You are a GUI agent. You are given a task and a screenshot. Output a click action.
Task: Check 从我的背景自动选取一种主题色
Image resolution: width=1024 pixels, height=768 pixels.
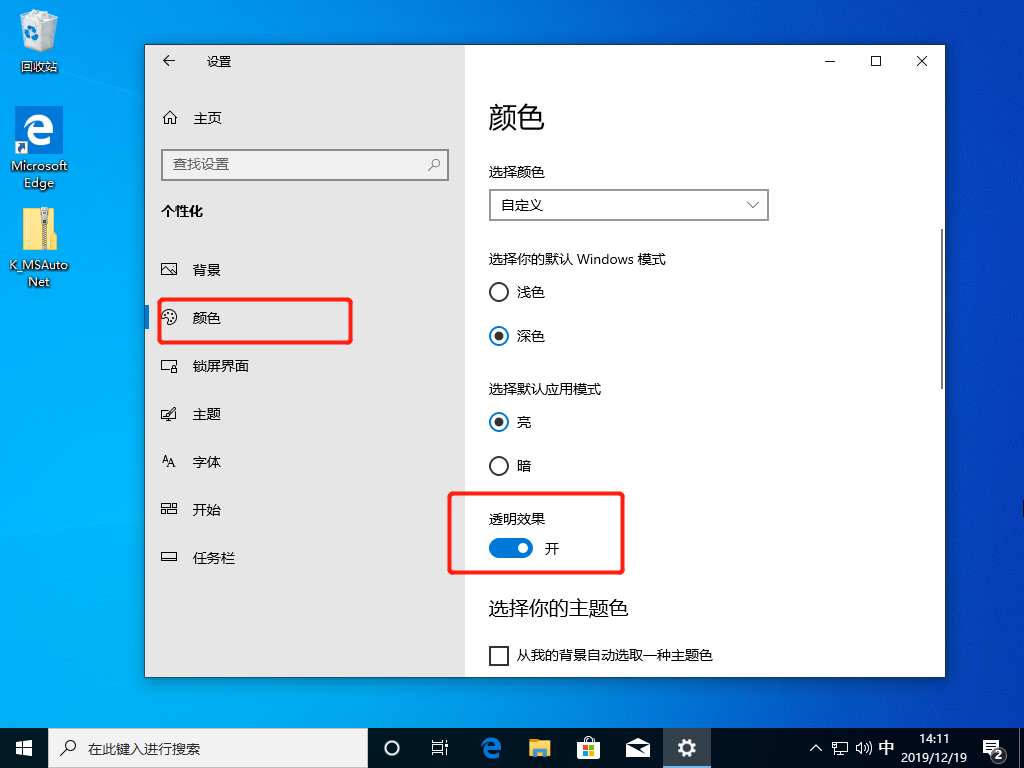(x=498, y=655)
